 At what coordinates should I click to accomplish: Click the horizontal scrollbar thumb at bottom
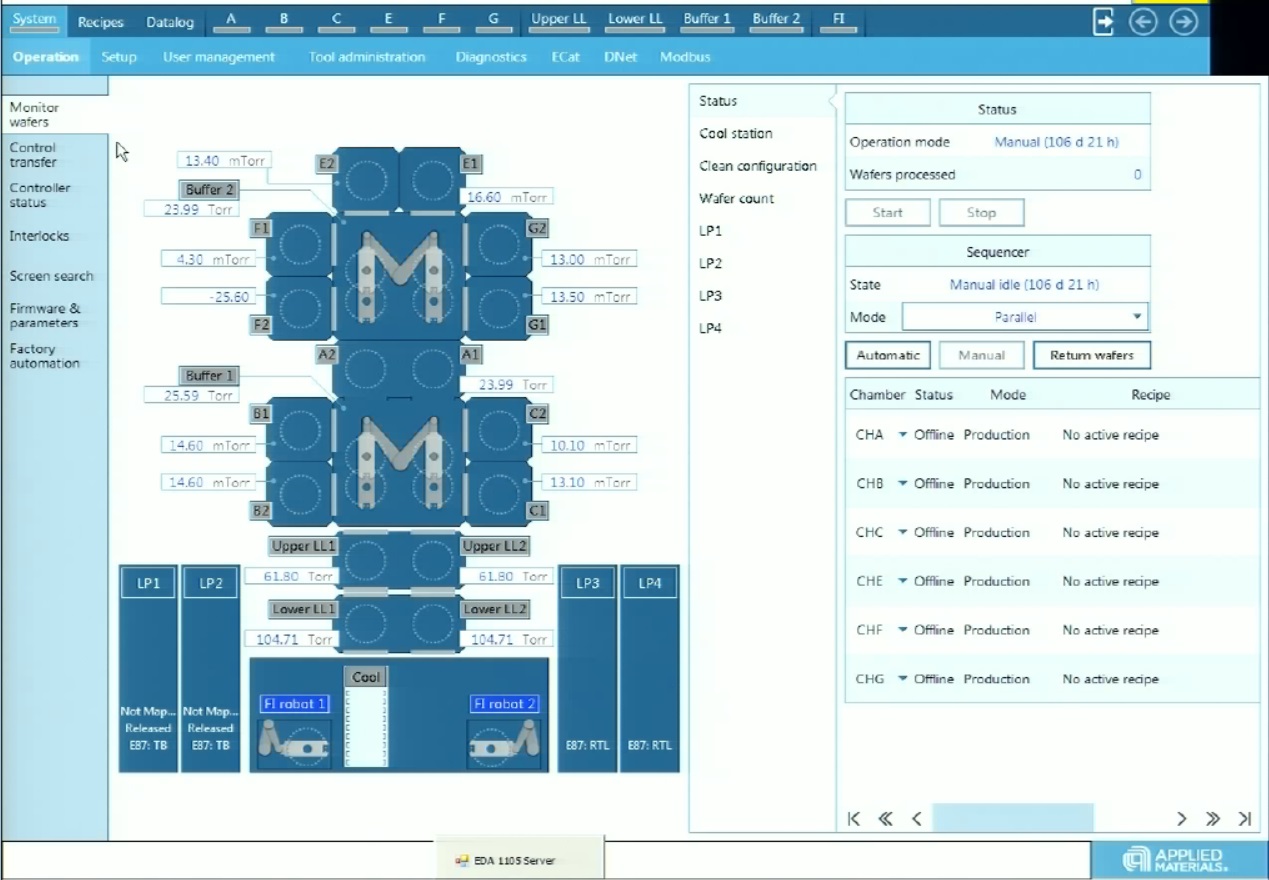point(1013,819)
